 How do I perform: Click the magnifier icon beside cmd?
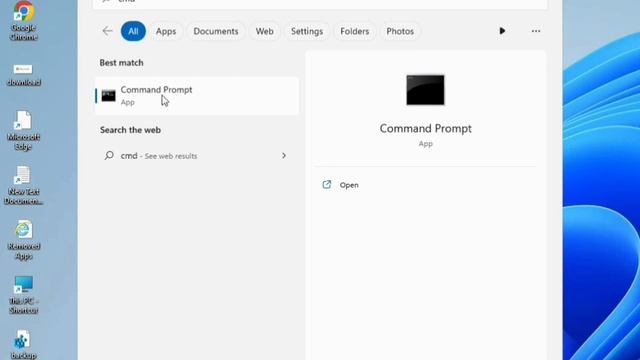[x=109, y=156]
